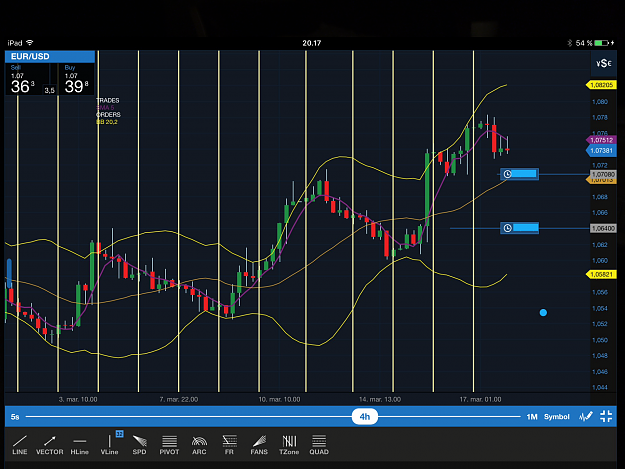
Task: Click the ORDERS legend entry
Action: click(108, 114)
